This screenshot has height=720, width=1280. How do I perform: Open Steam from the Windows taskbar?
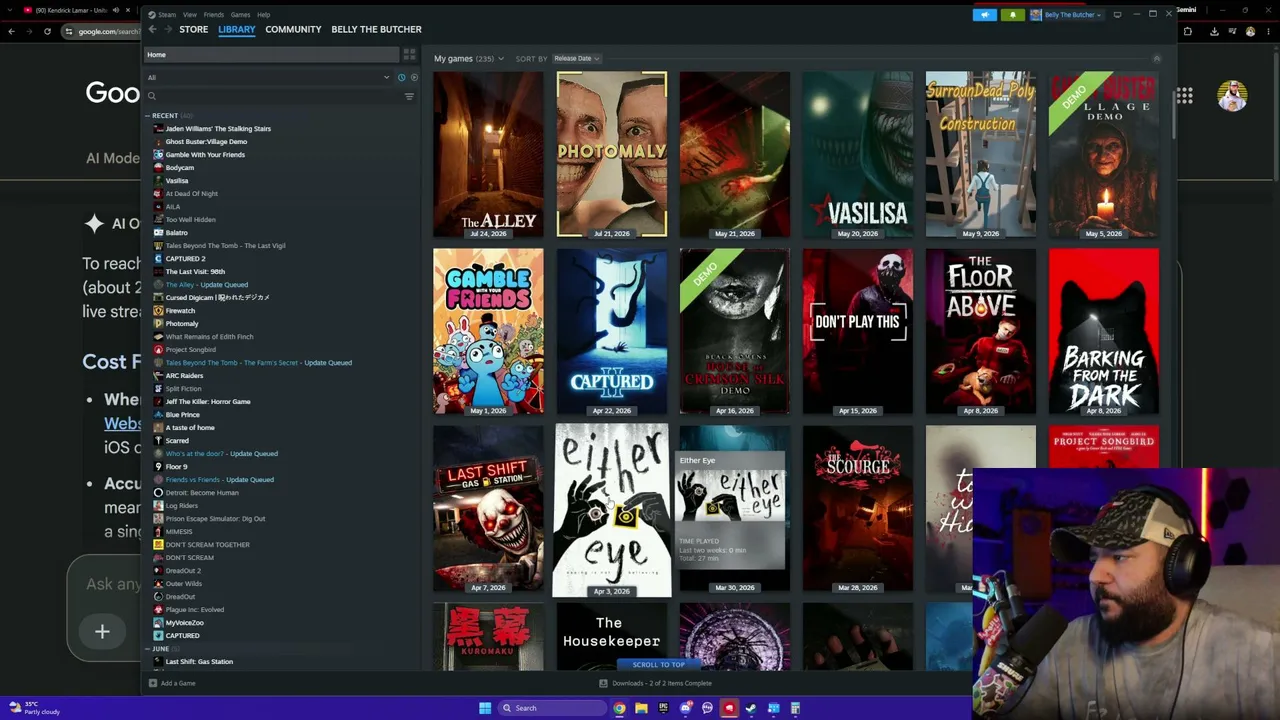(751, 708)
